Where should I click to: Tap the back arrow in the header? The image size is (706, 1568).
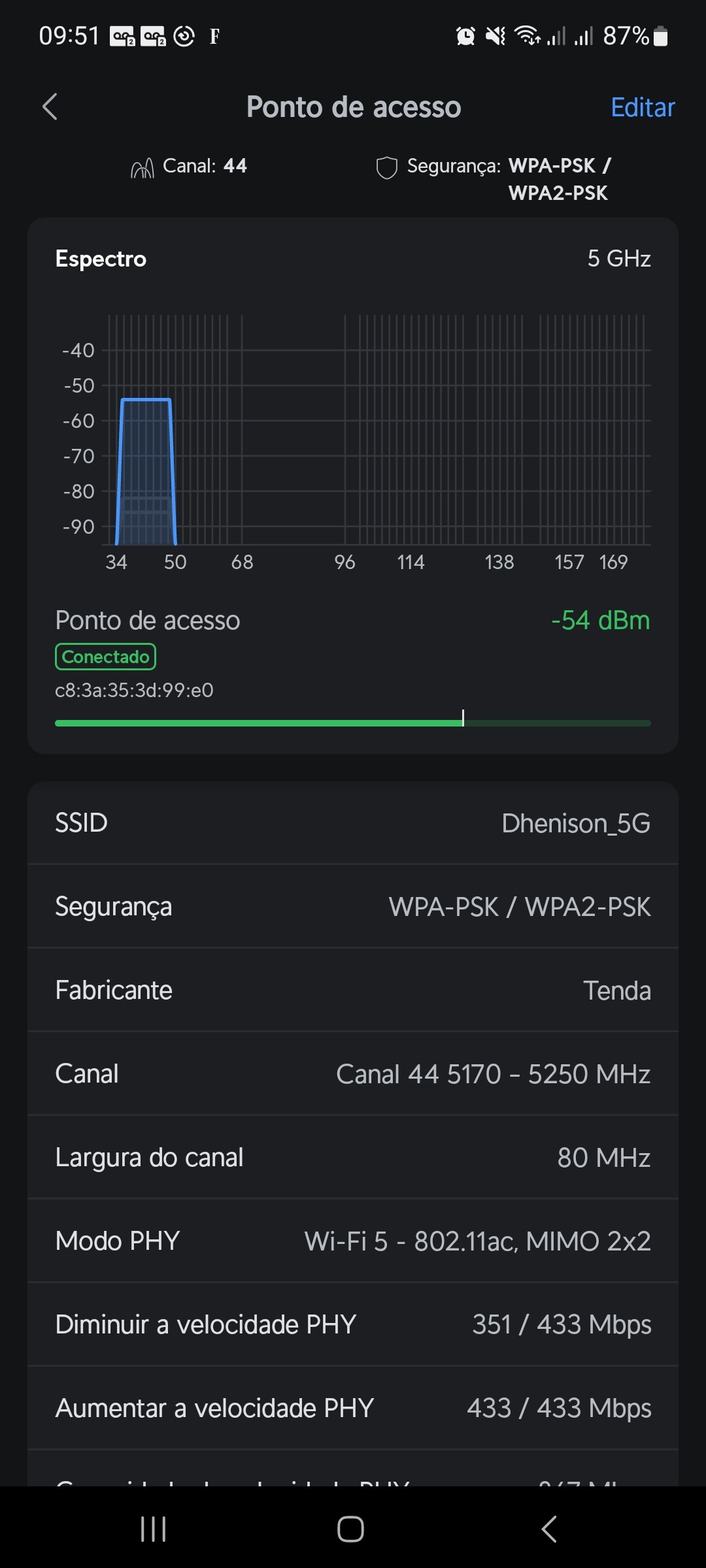tap(50, 107)
